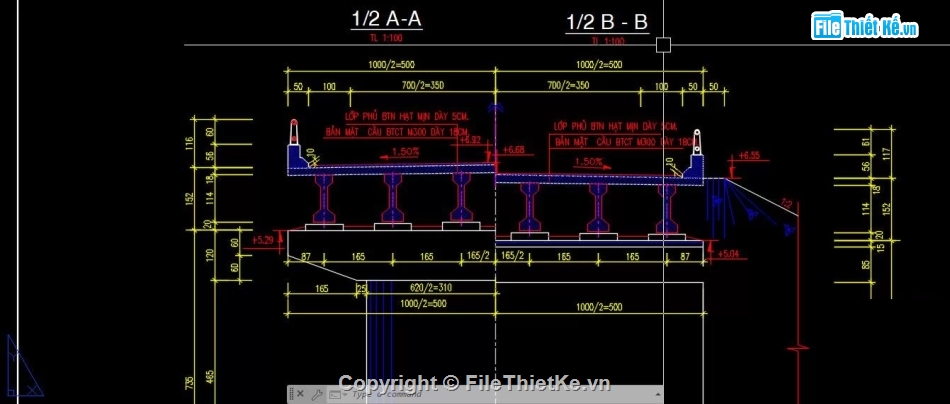Pick the 620/2=310 dimension text

pos(430,288)
